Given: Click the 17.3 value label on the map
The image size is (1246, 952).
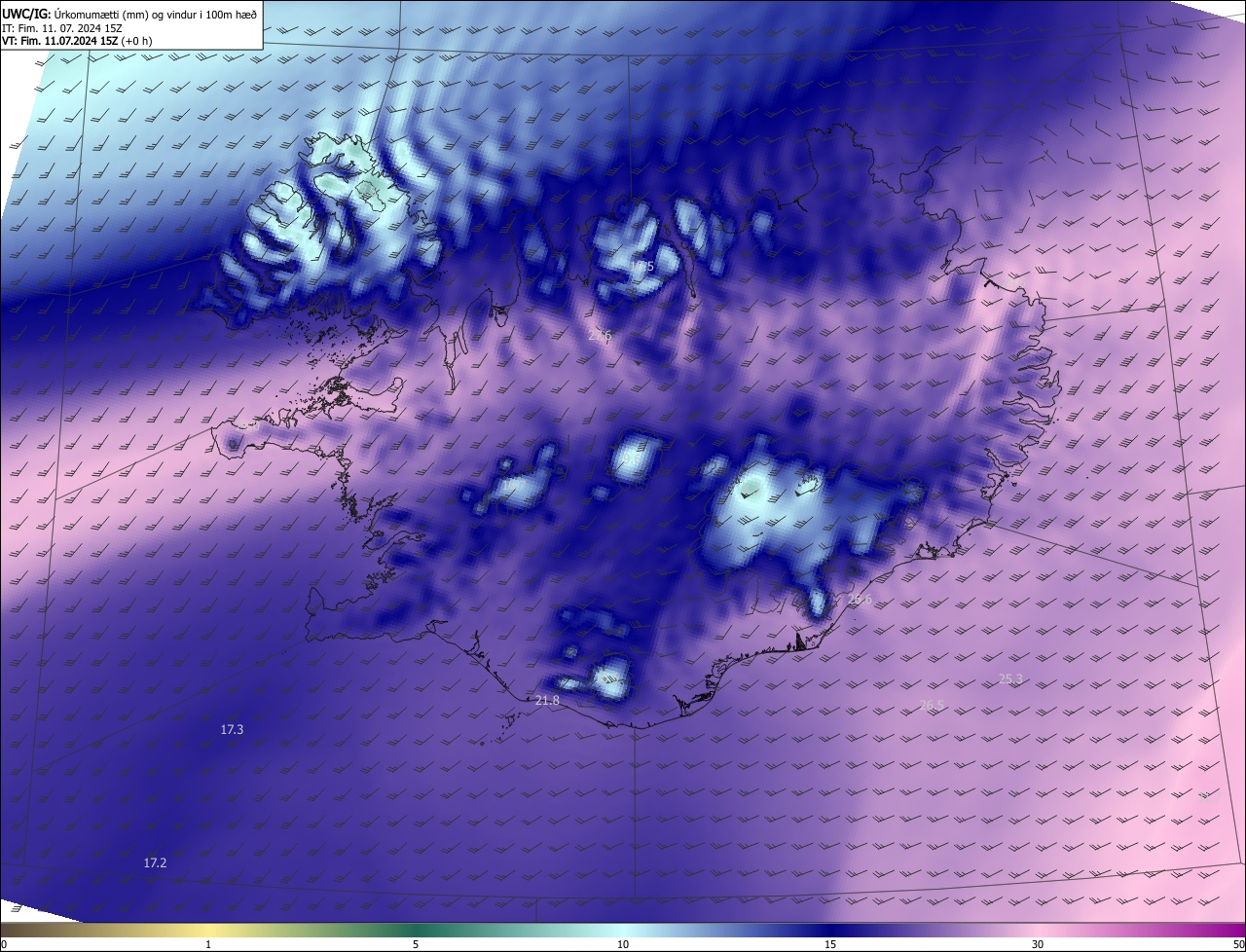Looking at the screenshot, I should 232,729.
